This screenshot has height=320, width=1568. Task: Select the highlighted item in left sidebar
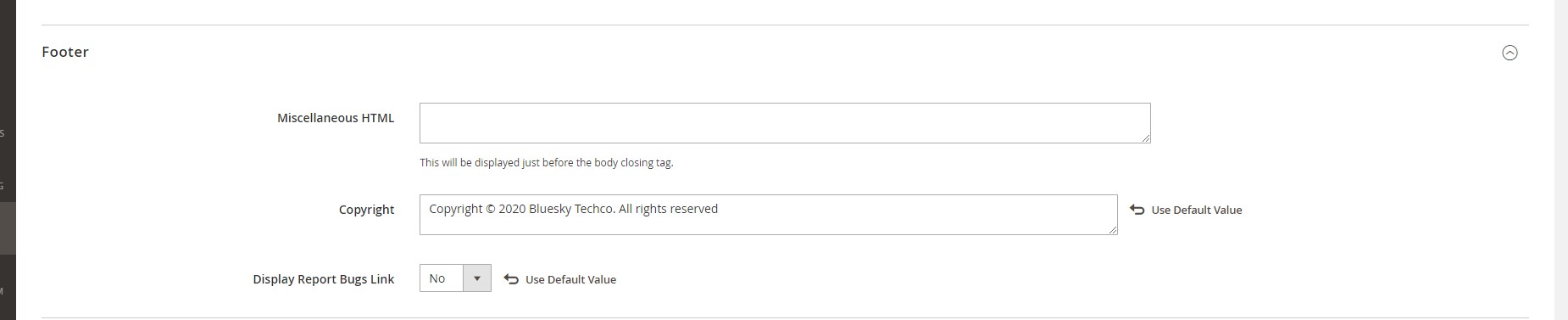8,228
